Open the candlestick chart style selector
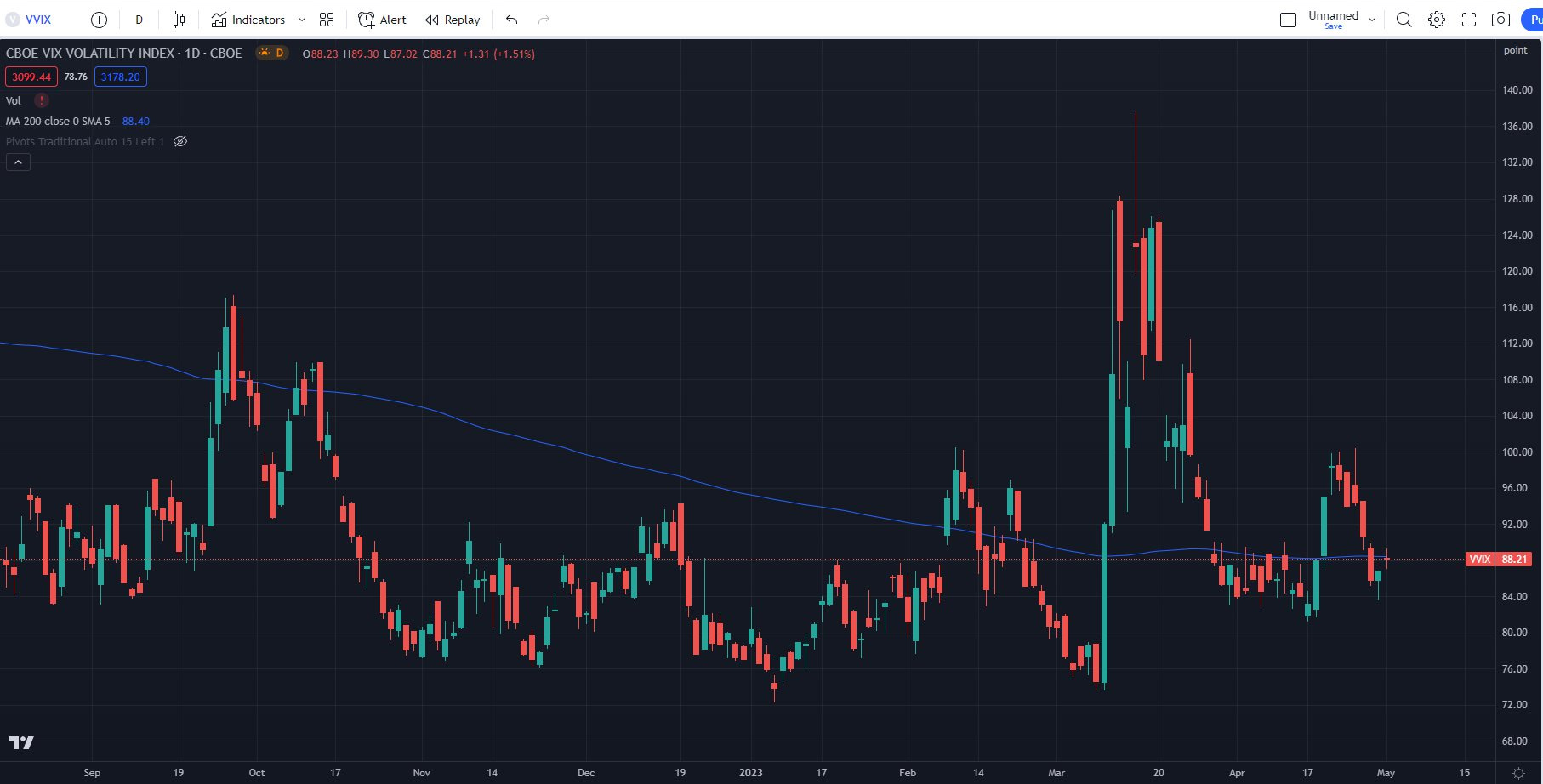 [179, 20]
